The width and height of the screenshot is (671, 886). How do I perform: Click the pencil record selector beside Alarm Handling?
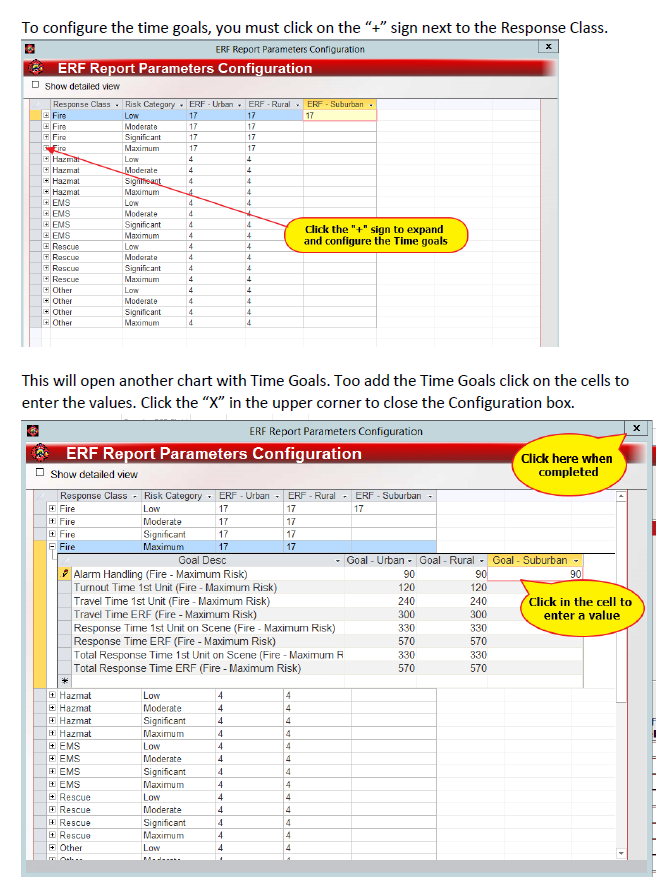click(x=65, y=574)
